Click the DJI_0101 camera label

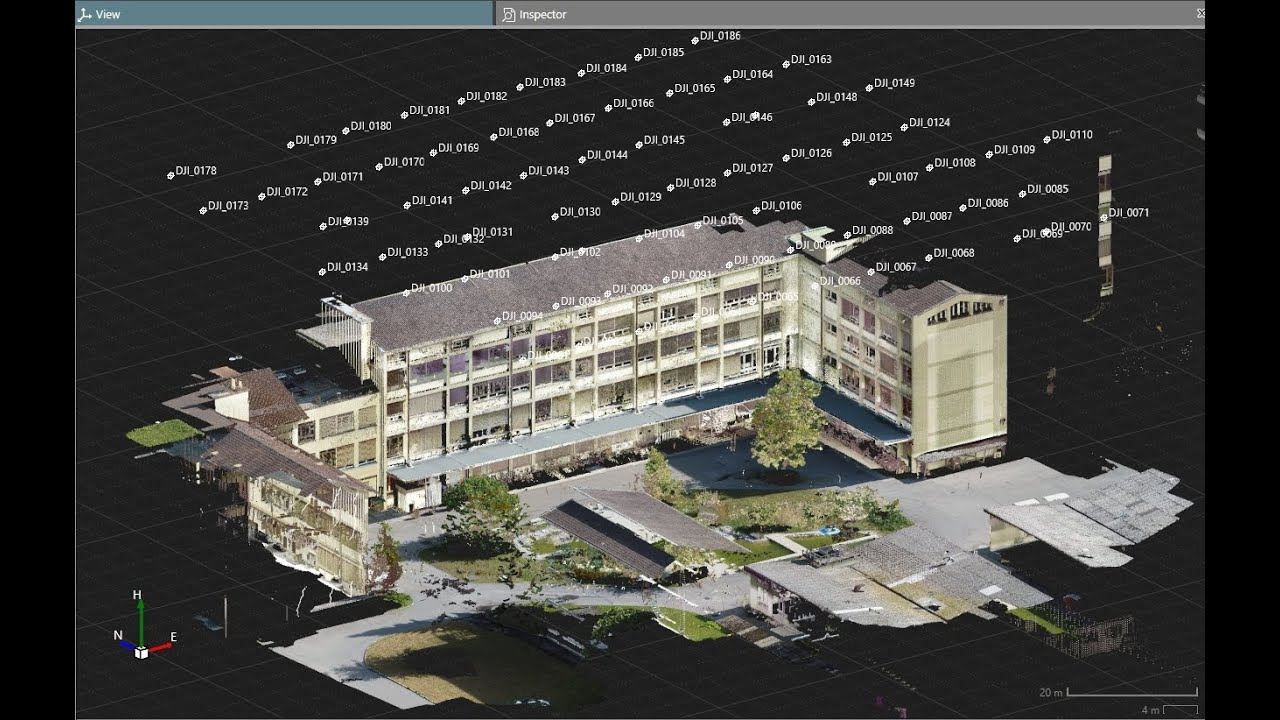click(x=490, y=273)
